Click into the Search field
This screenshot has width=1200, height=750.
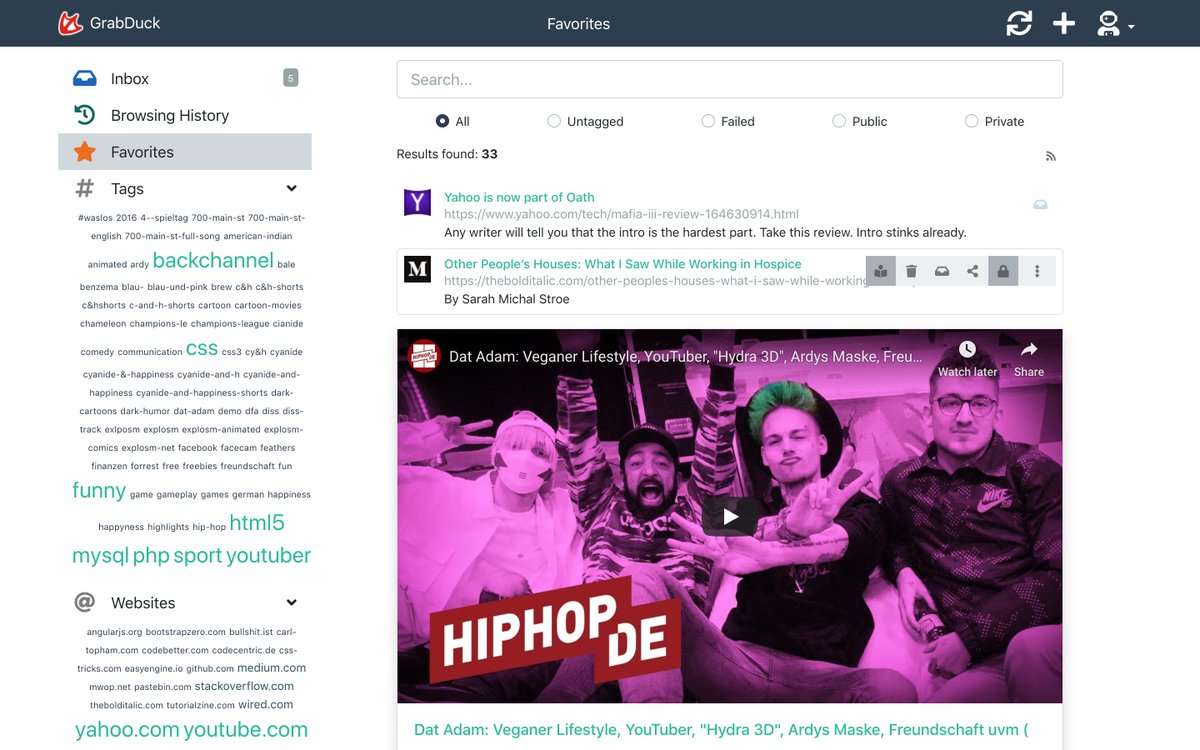[x=730, y=79]
